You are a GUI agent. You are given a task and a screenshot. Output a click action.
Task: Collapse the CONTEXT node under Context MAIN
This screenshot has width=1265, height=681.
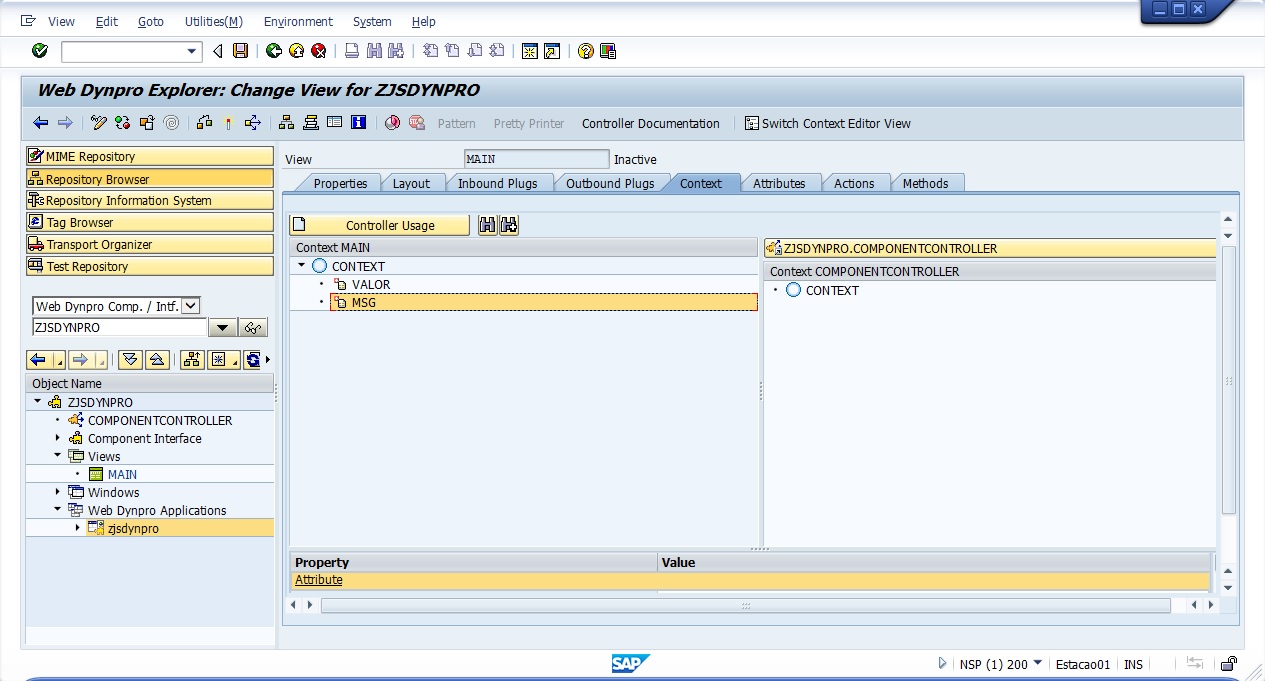[x=302, y=266]
